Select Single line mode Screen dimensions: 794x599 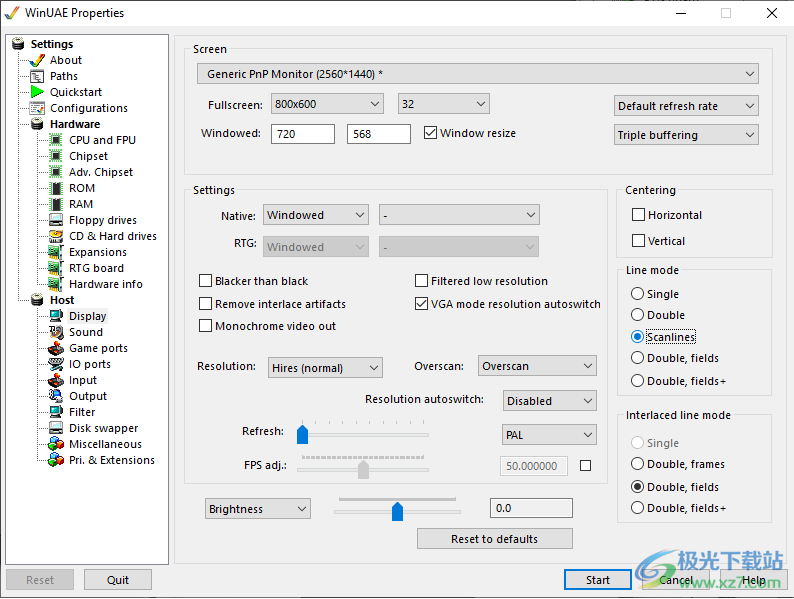point(638,294)
